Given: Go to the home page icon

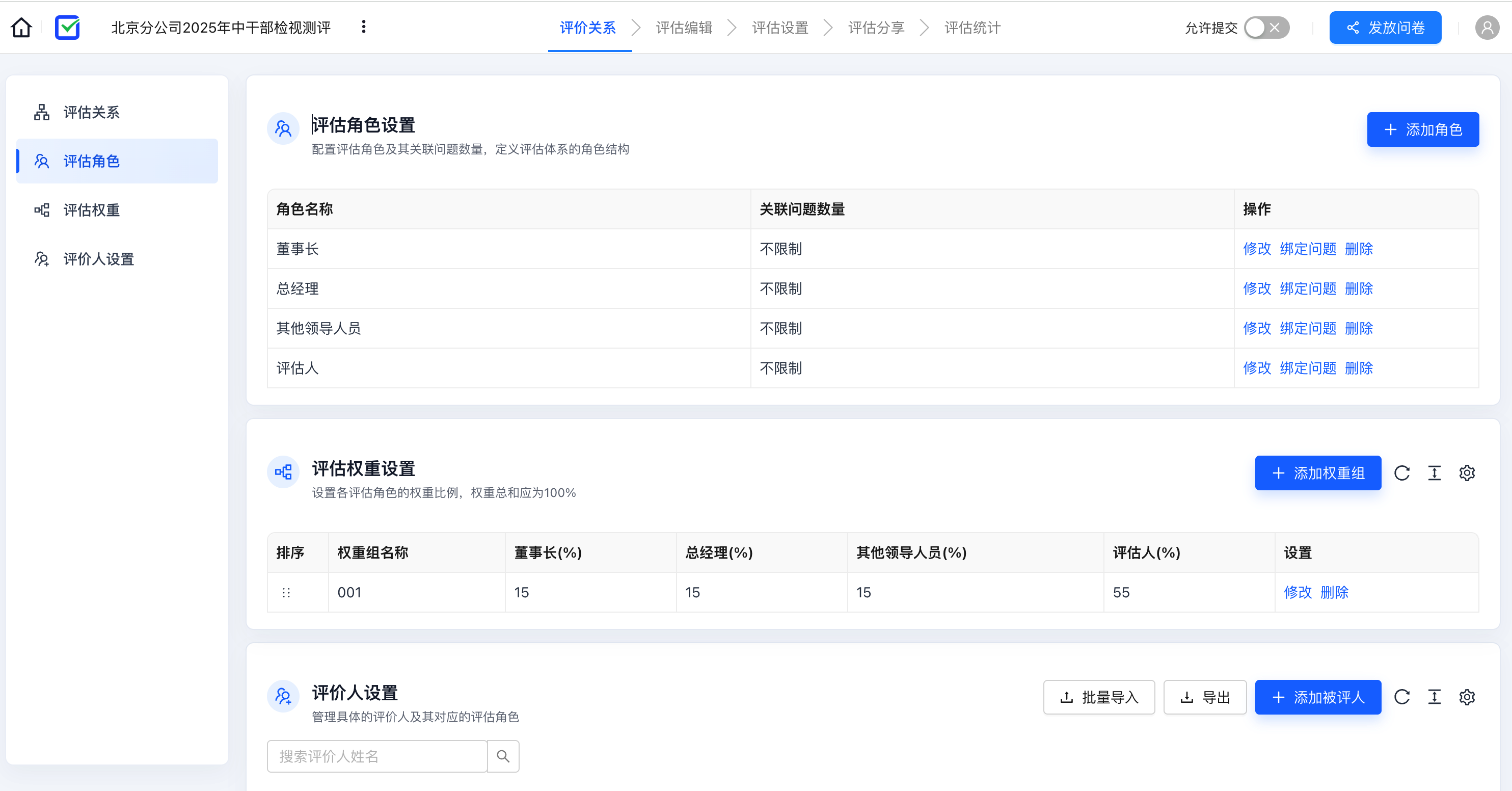Looking at the screenshot, I should 22,28.
